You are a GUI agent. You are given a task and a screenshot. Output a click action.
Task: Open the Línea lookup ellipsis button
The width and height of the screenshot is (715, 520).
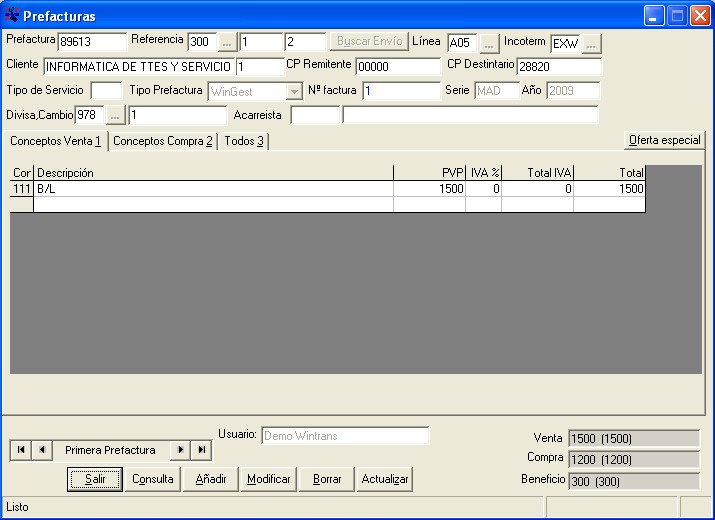(x=489, y=44)
